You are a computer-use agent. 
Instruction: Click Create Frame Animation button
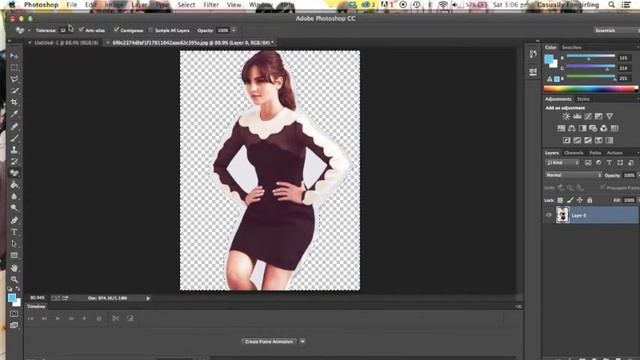coord(269,341)
